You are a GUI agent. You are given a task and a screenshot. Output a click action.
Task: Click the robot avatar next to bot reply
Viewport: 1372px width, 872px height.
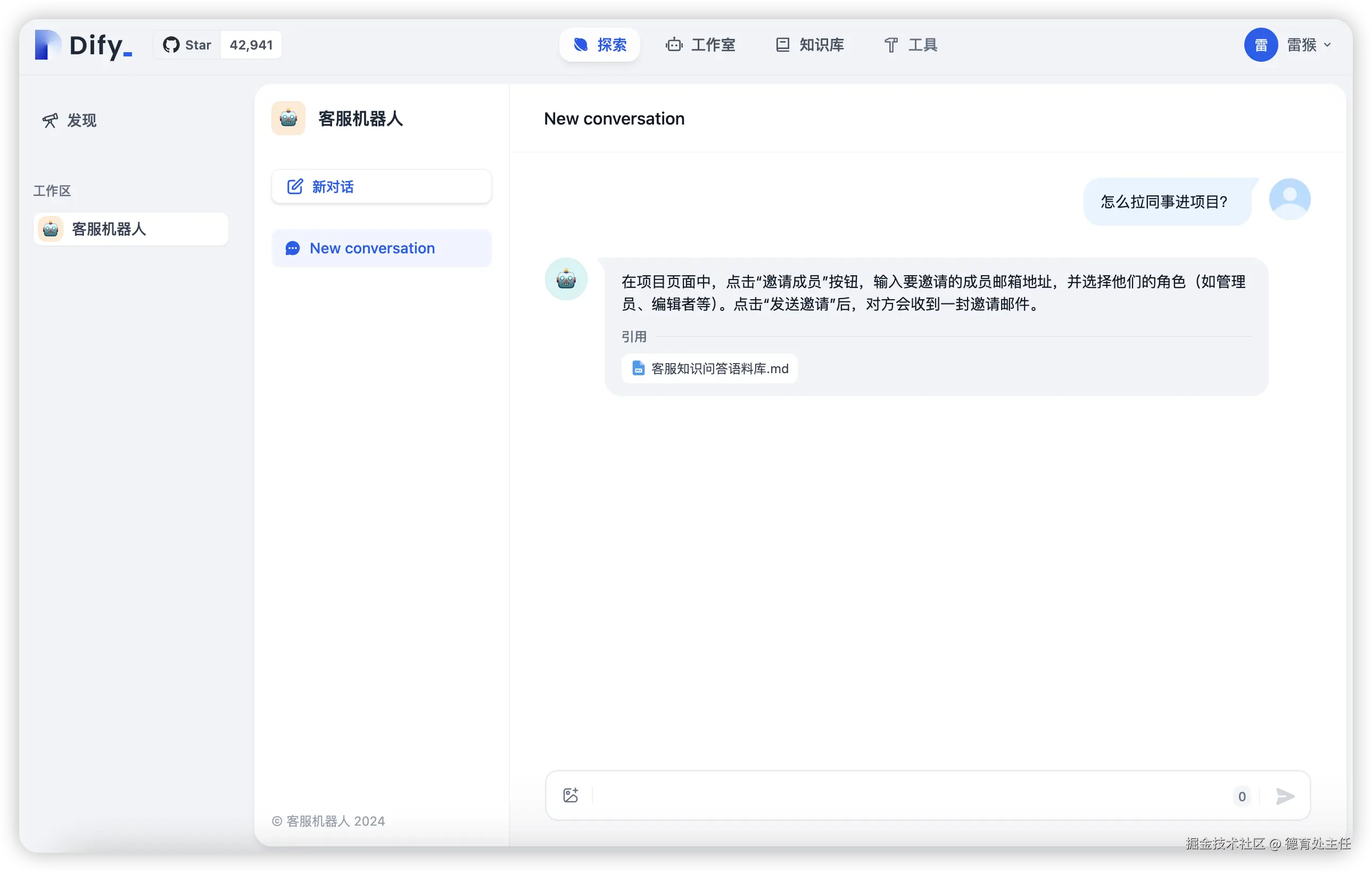coord(565,279)
